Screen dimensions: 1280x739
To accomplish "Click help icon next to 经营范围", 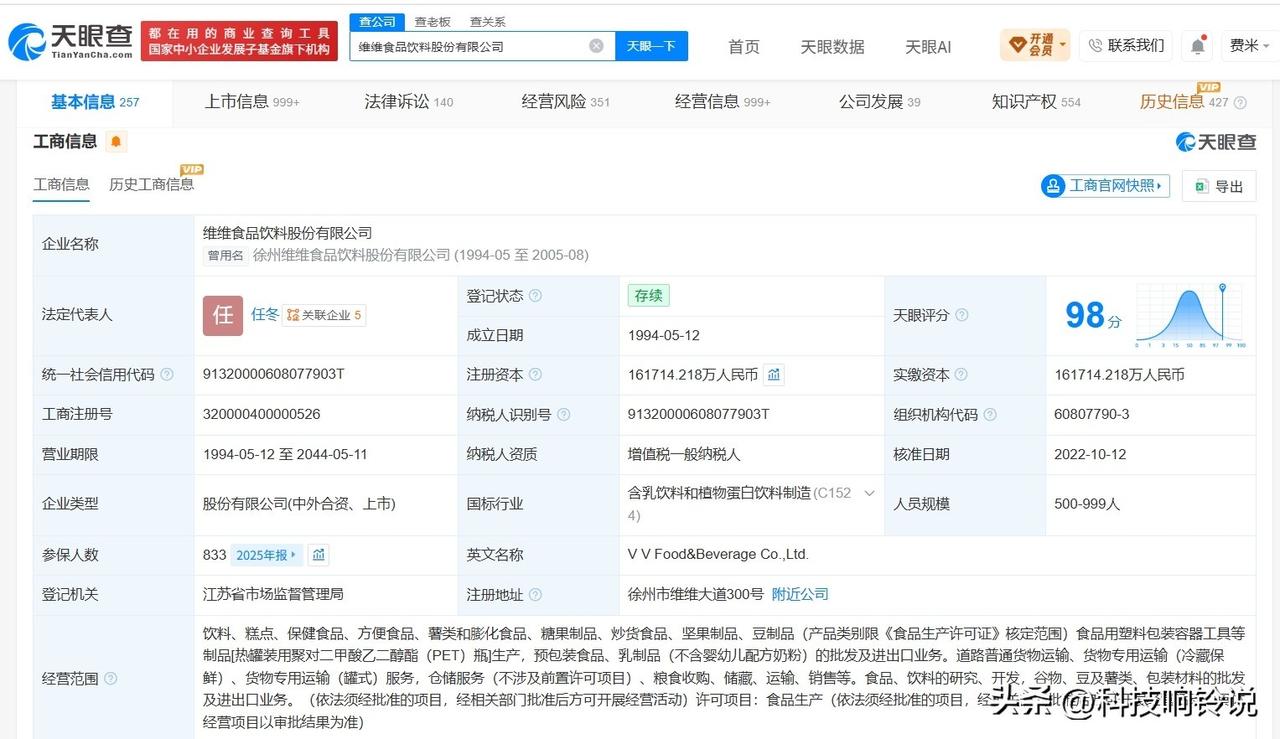I will 110,679.
